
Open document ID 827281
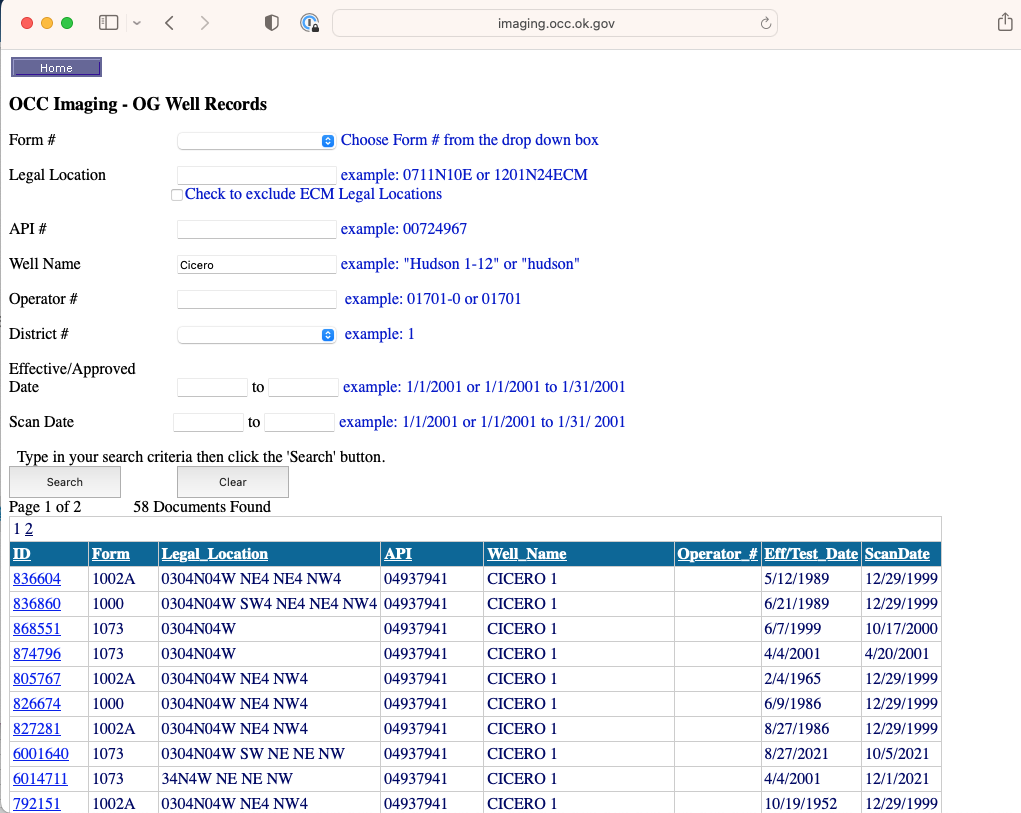[x=37, y=729]
